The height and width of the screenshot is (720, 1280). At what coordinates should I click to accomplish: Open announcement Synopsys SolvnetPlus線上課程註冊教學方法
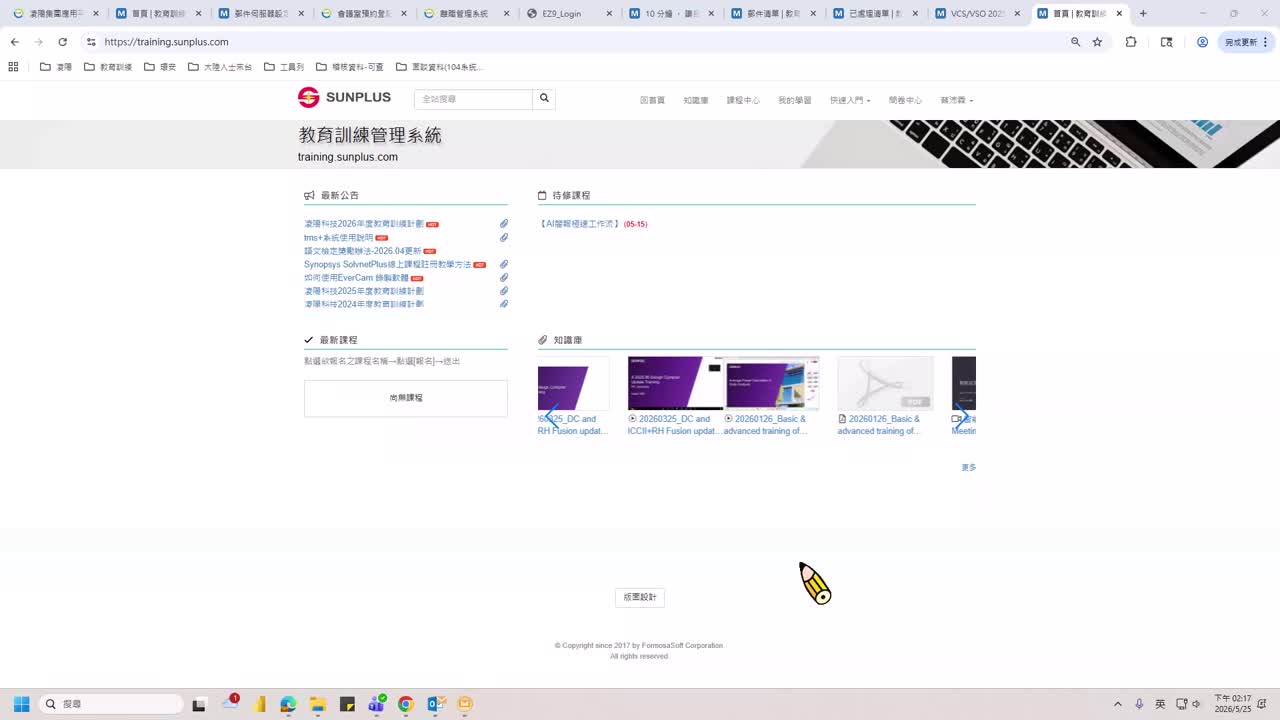click(x=387, y=264)
